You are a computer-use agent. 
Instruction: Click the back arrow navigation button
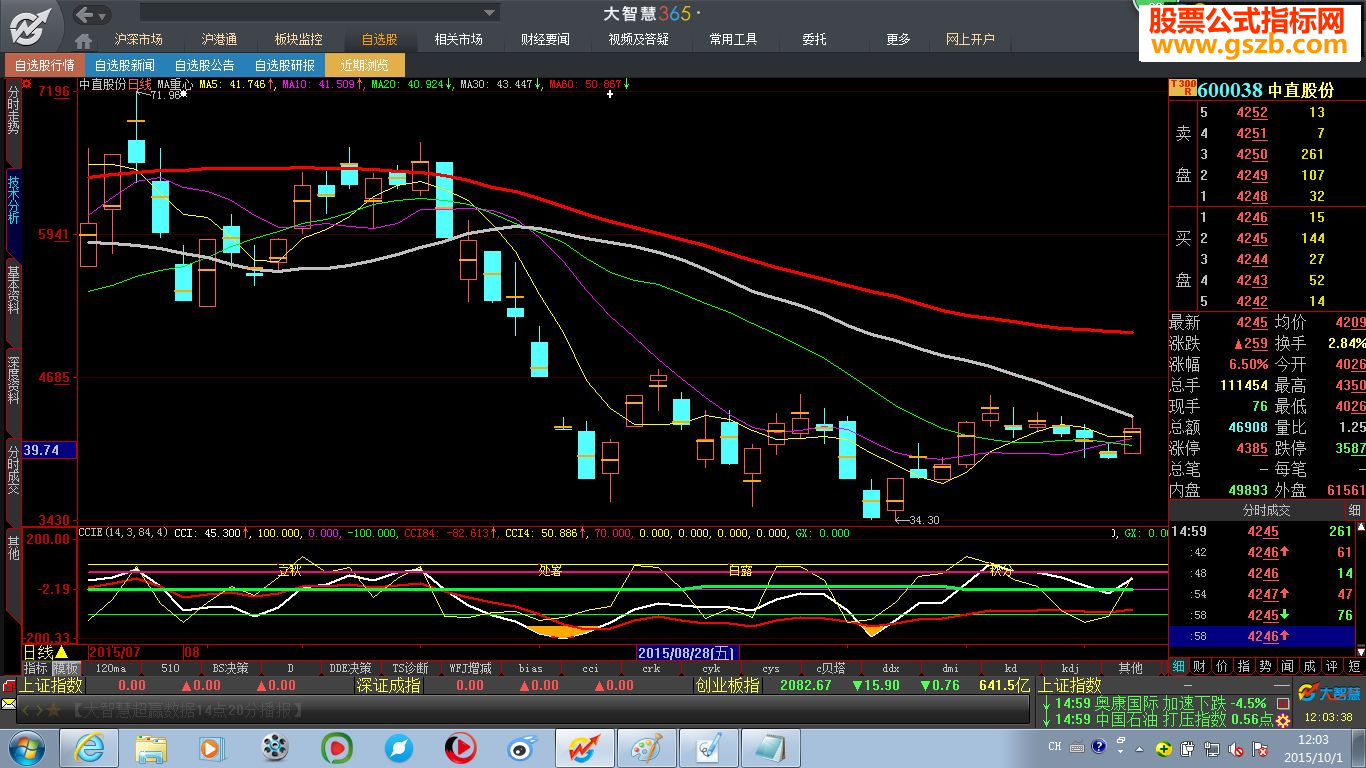[x=84, y=14]
